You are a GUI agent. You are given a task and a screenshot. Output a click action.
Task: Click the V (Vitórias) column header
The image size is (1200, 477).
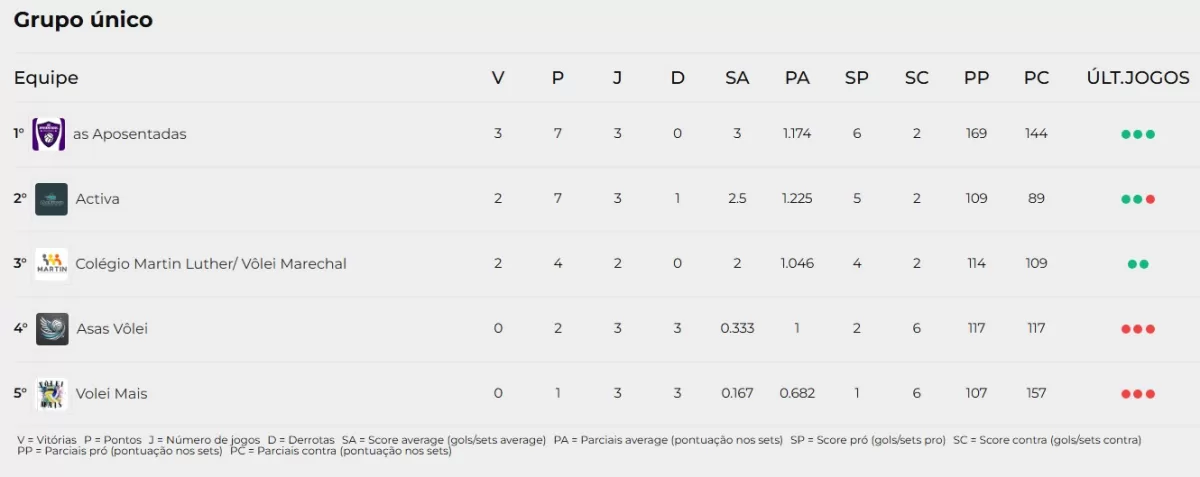[498, 78]
